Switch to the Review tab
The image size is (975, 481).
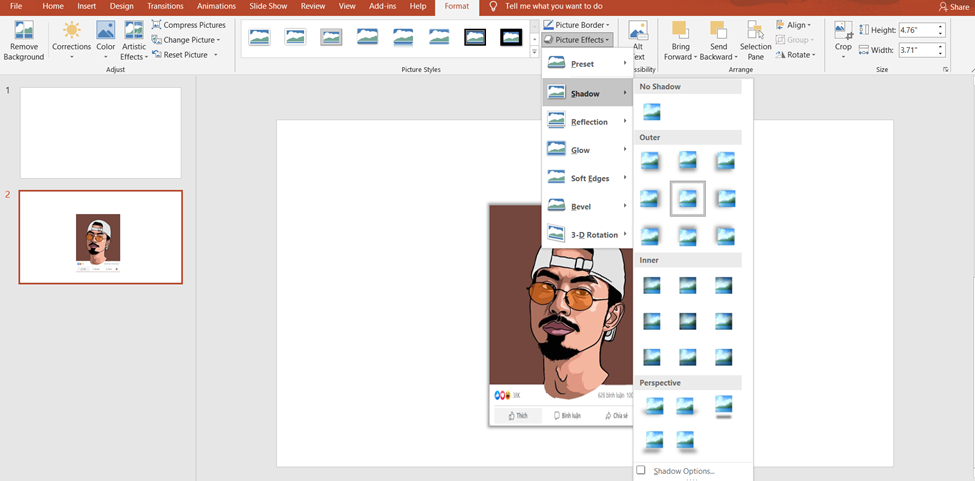tap(313, 6)
